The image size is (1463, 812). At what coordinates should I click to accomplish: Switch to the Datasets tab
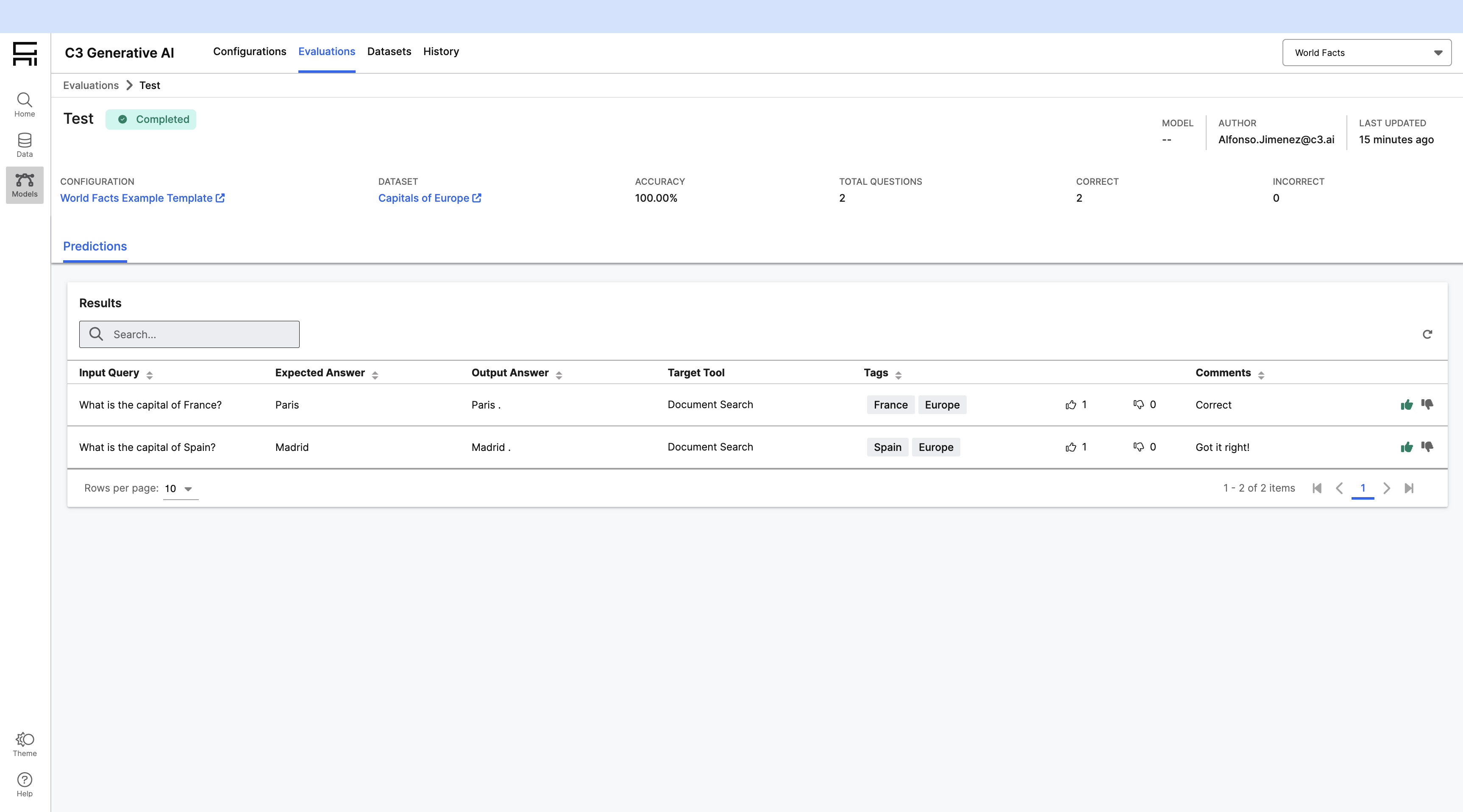pyautogui.click(x=389, y=52)
